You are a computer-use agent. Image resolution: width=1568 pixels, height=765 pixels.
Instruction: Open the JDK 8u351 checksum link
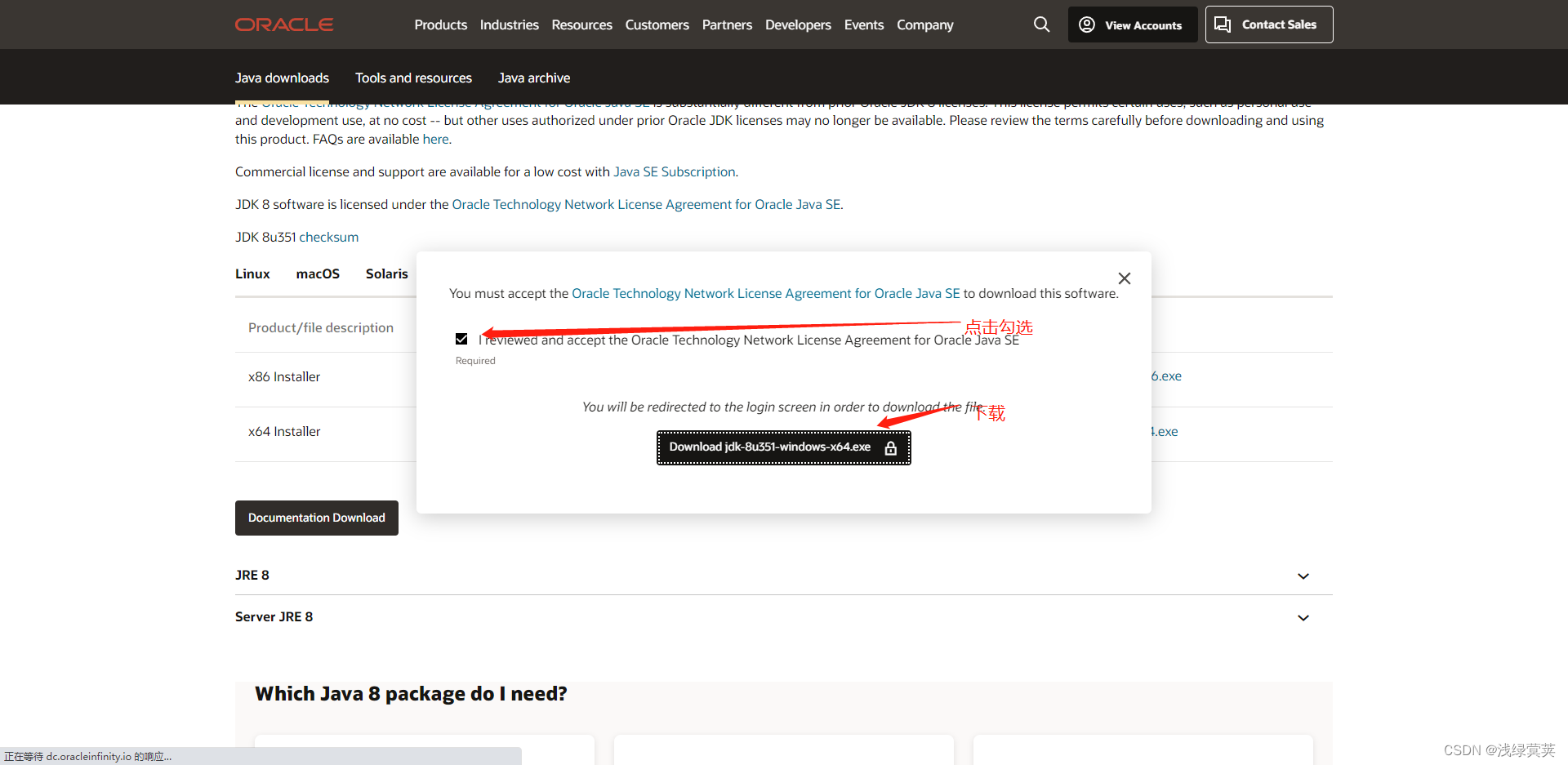pyautogui.click(x=328, y=237)
